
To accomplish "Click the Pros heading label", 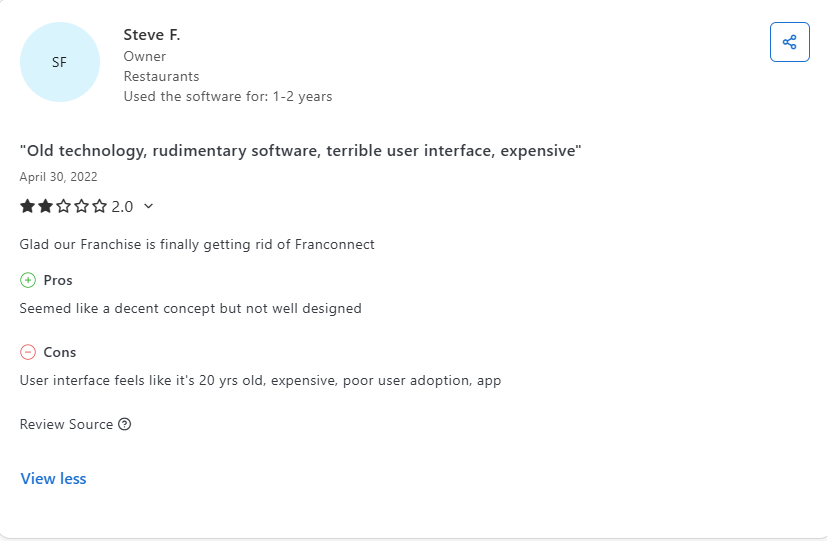I will (58, 281).
